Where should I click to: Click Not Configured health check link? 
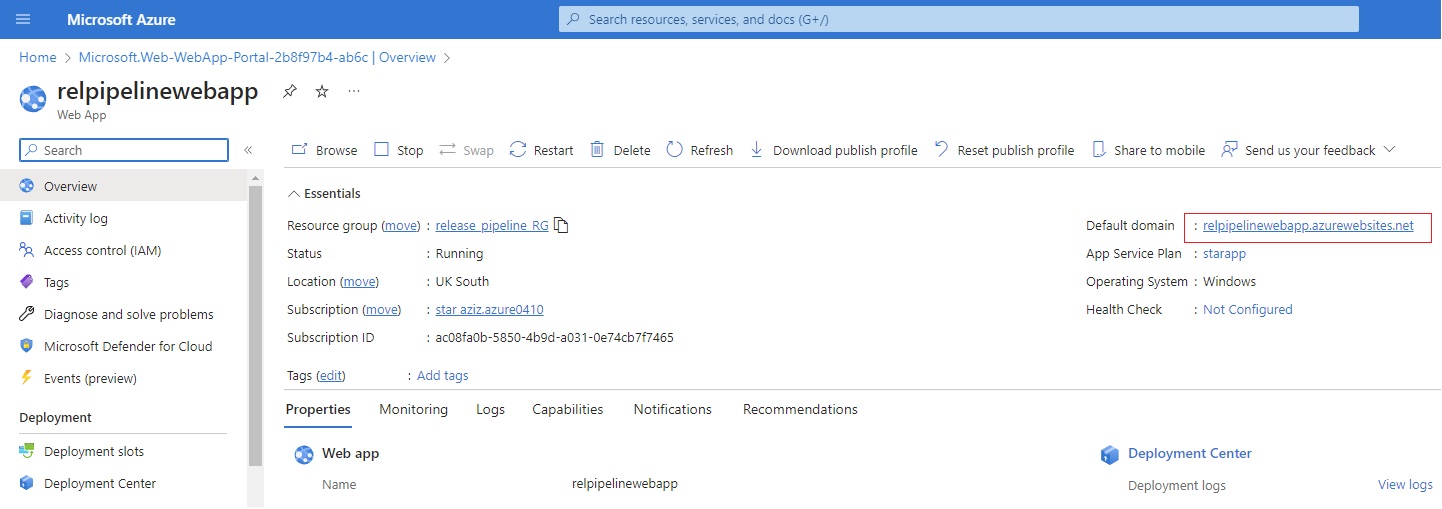tap(1248, 310)
